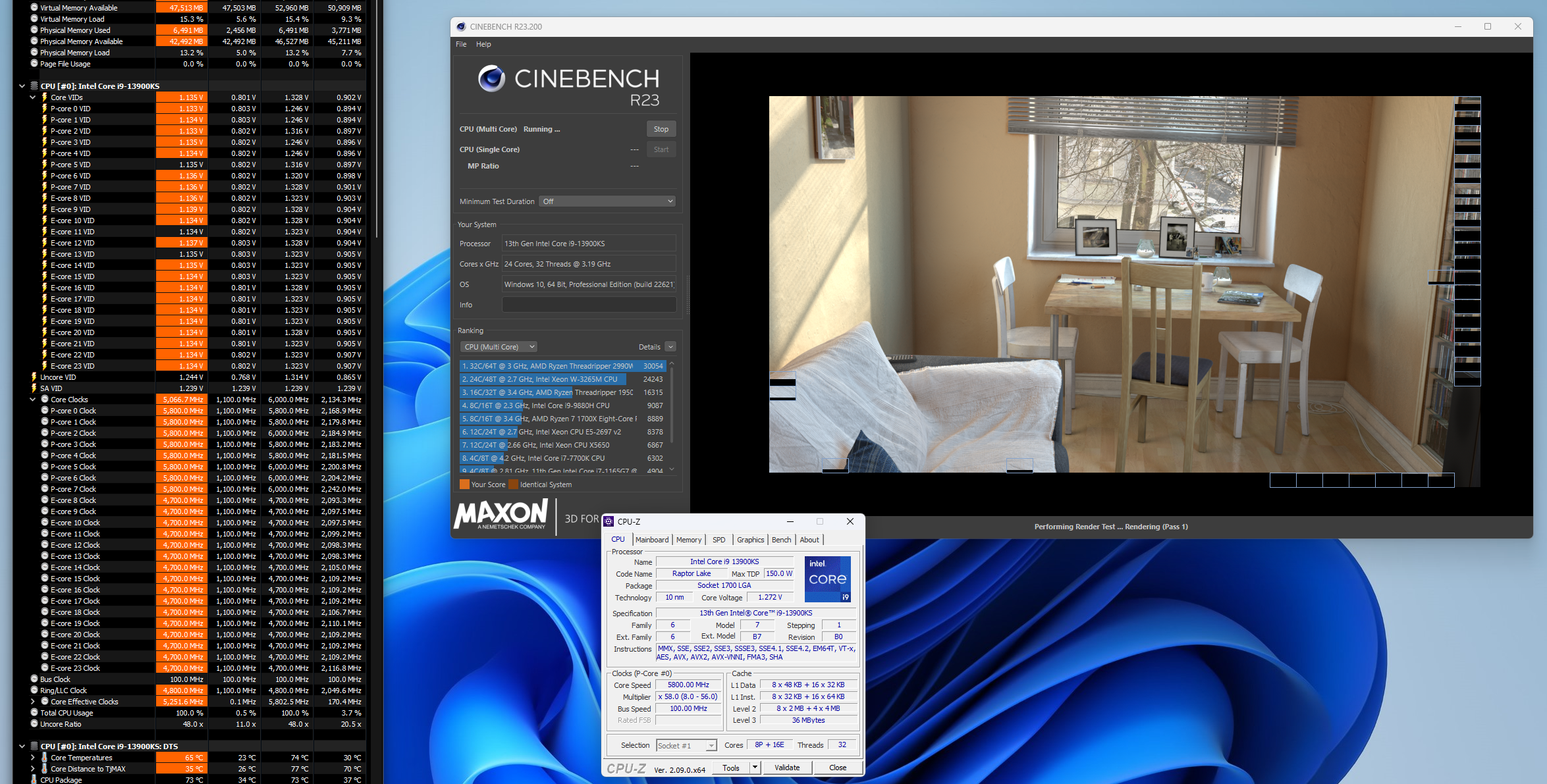Image resolution: width=1547 pixels, height=784 pixels.
Task: Select the Intel Core i7-7700K ranking entry
Action: [563, 458]
